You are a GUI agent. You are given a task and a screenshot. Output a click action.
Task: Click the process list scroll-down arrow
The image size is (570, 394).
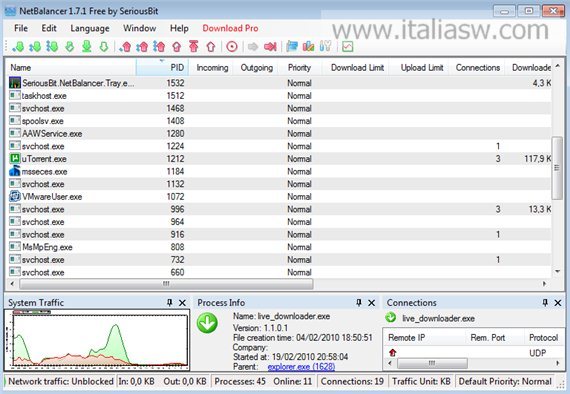pyautogui.click(x=557, y=272)
